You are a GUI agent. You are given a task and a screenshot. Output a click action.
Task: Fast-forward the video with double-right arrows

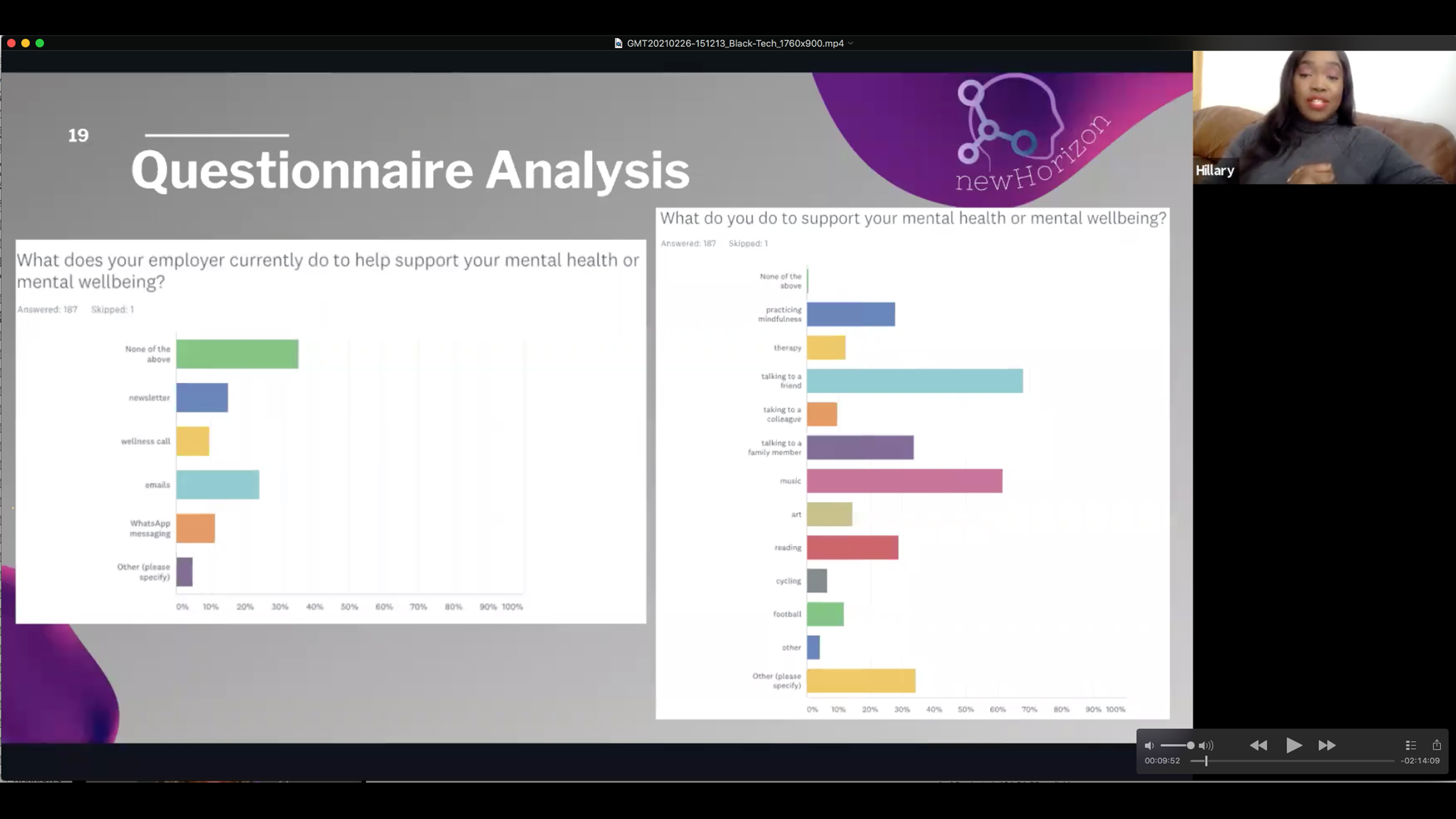1327,746
